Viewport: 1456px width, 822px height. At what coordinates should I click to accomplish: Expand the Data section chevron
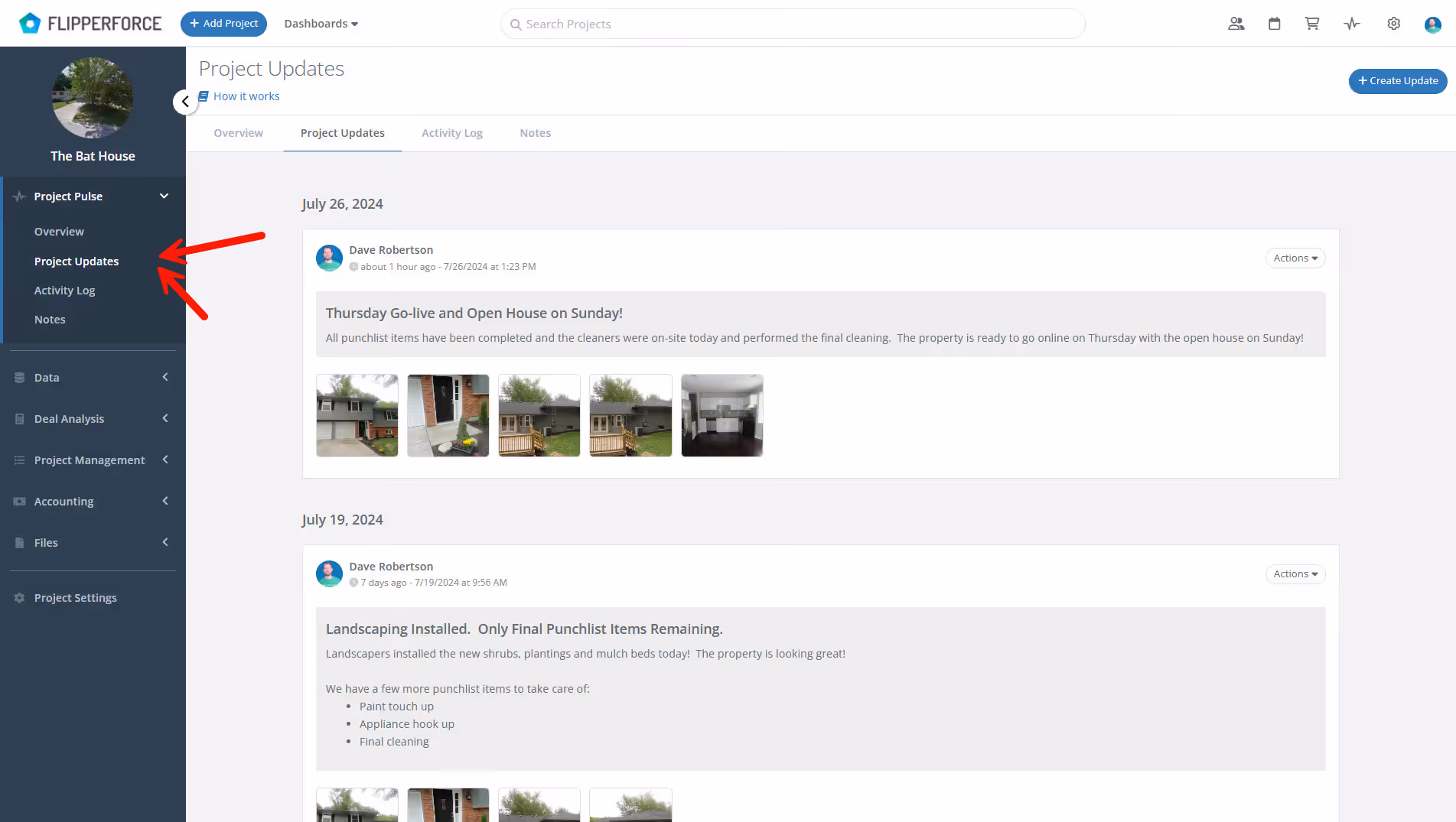tap(164, 377)
